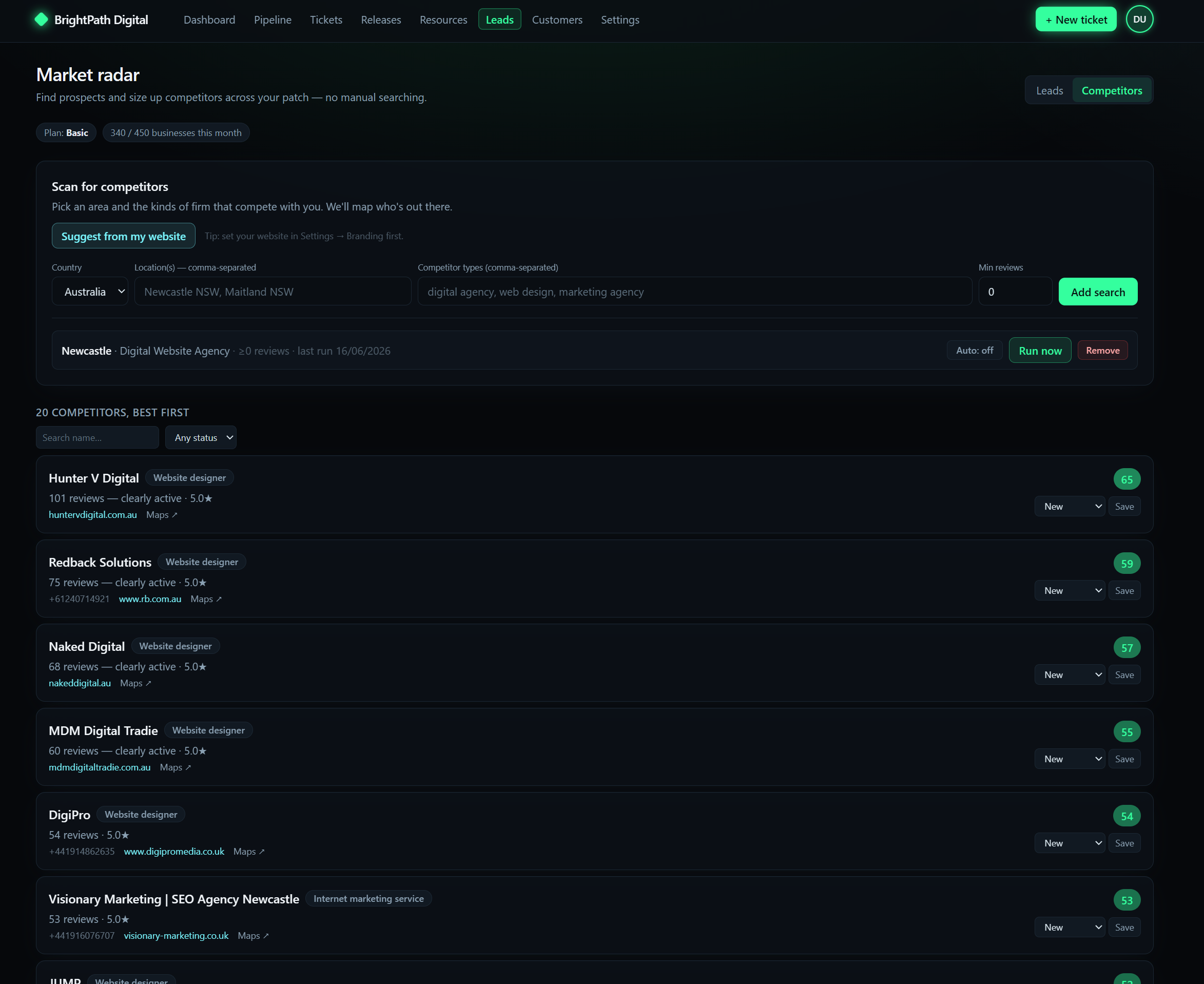This screenshot has height=984, width=1204.
Task: Save status for Visionary Marketing
Action: [x=1124, y=928]
